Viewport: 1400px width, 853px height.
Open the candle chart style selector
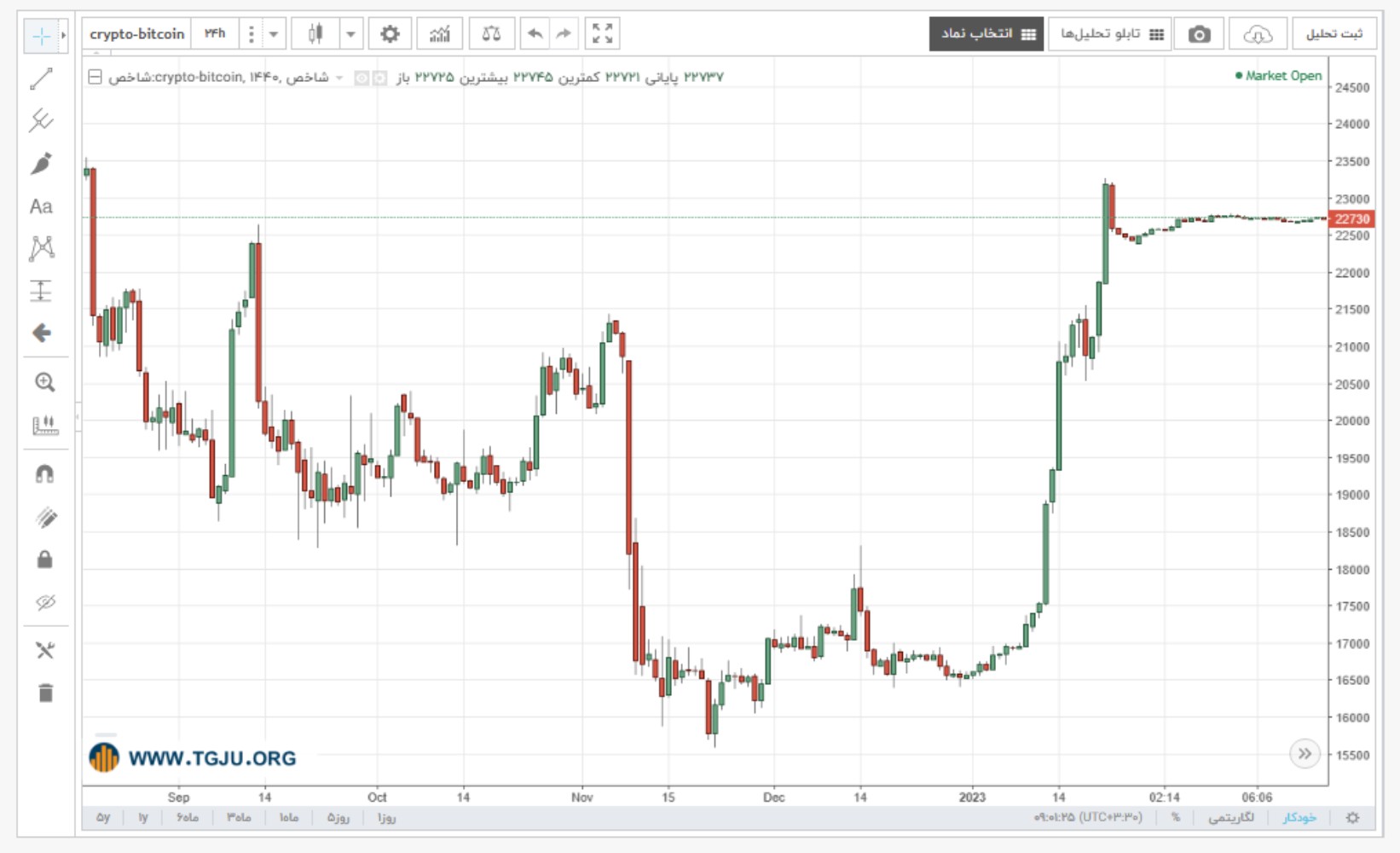(x=315, y=34)
